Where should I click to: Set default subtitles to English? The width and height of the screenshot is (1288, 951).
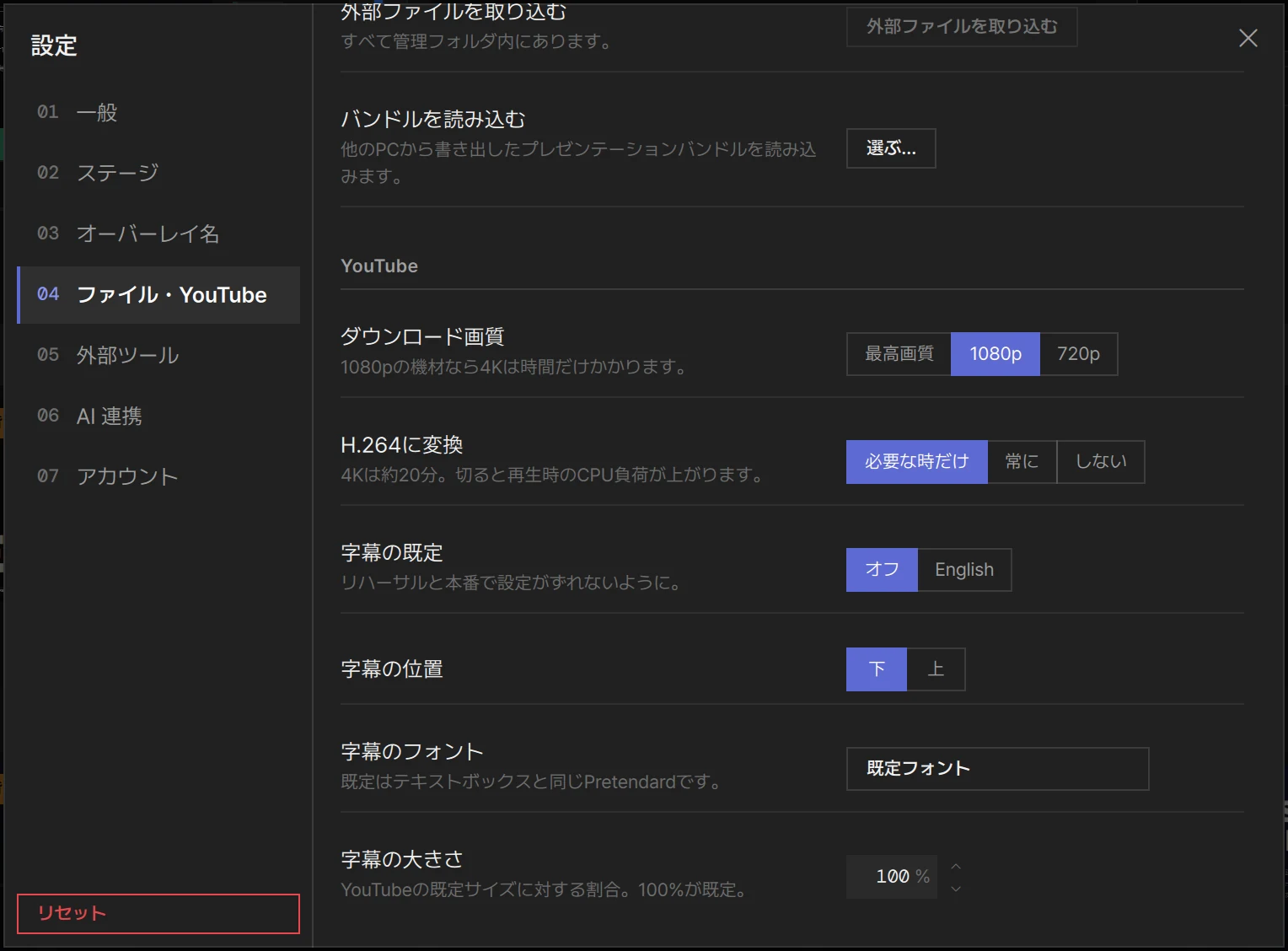click(x=964, y=570)
